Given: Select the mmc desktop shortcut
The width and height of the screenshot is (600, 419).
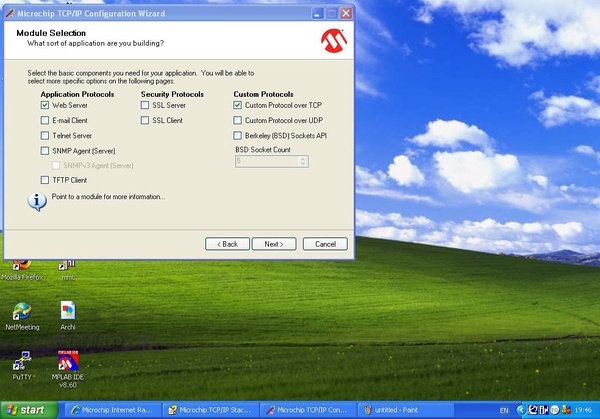Looking at the screenshot, I should pyautogui.click(x=68, y=270).
